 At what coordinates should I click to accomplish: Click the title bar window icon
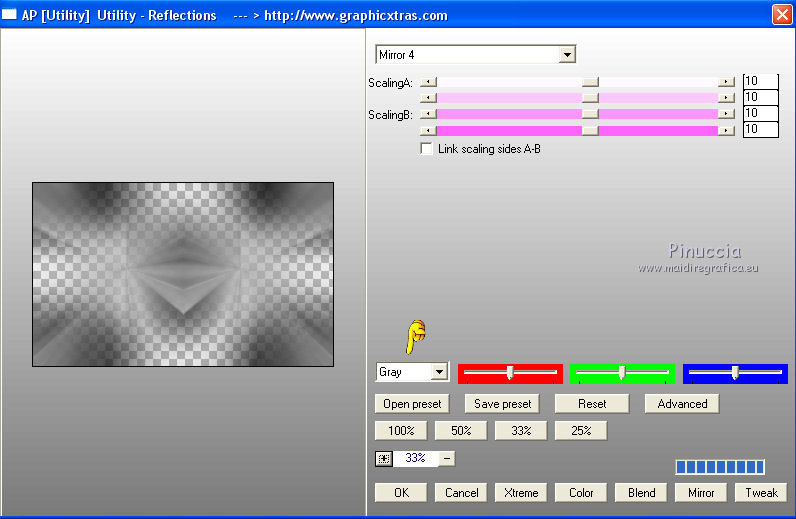[9, 14]
